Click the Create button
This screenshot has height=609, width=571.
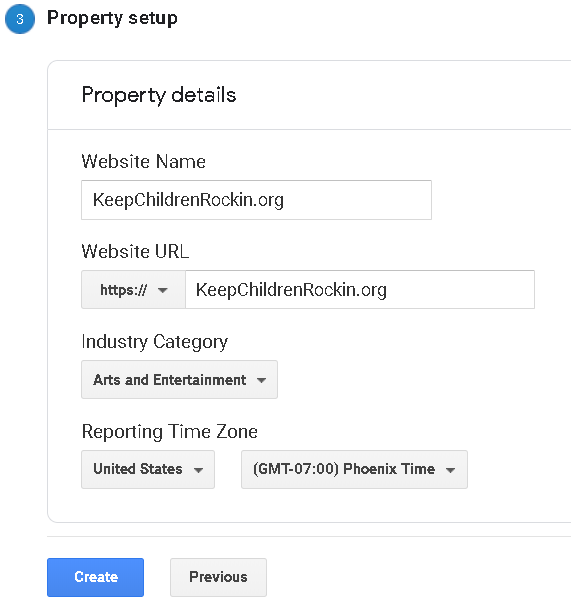96,577
